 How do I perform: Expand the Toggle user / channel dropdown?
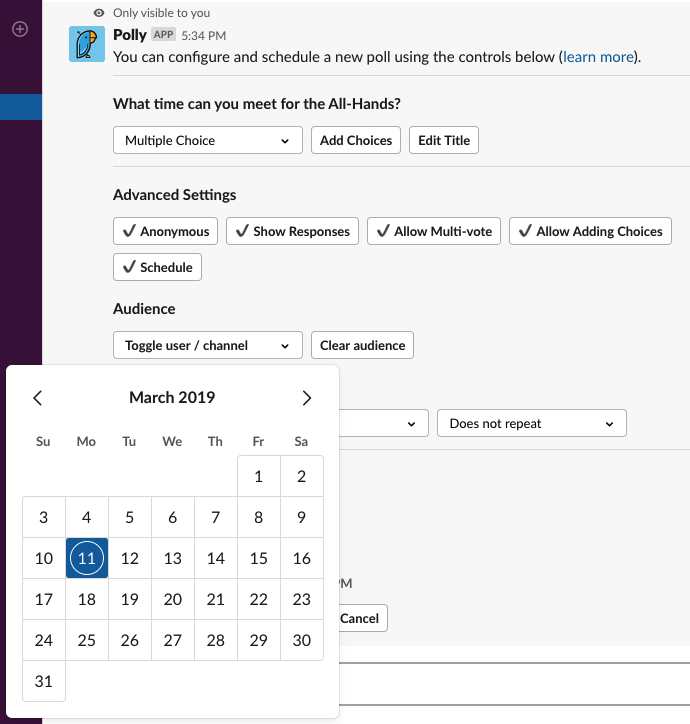click(207, 346)
